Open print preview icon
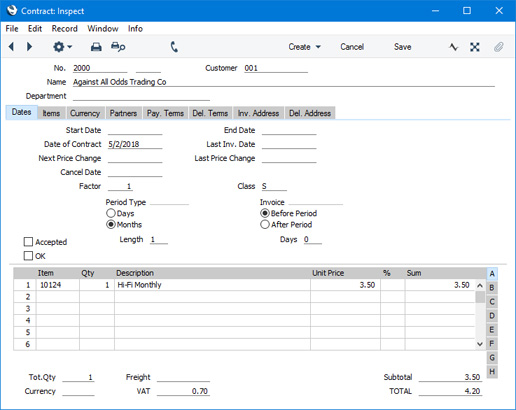The height and width of the screenshot is (410, 516). [x=118, y=47]
